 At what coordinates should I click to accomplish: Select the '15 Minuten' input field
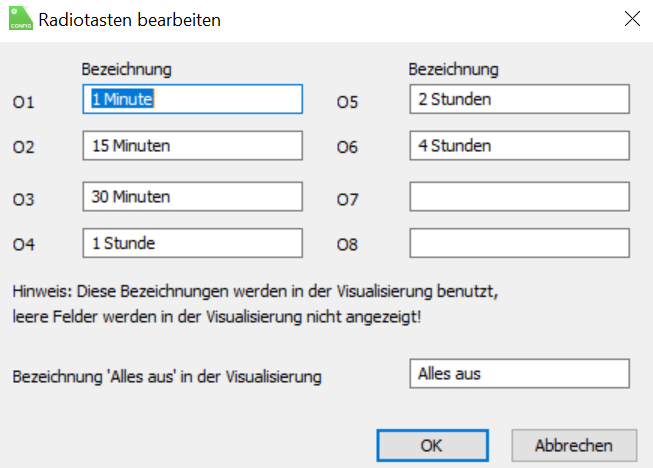(x=192, y=146)
